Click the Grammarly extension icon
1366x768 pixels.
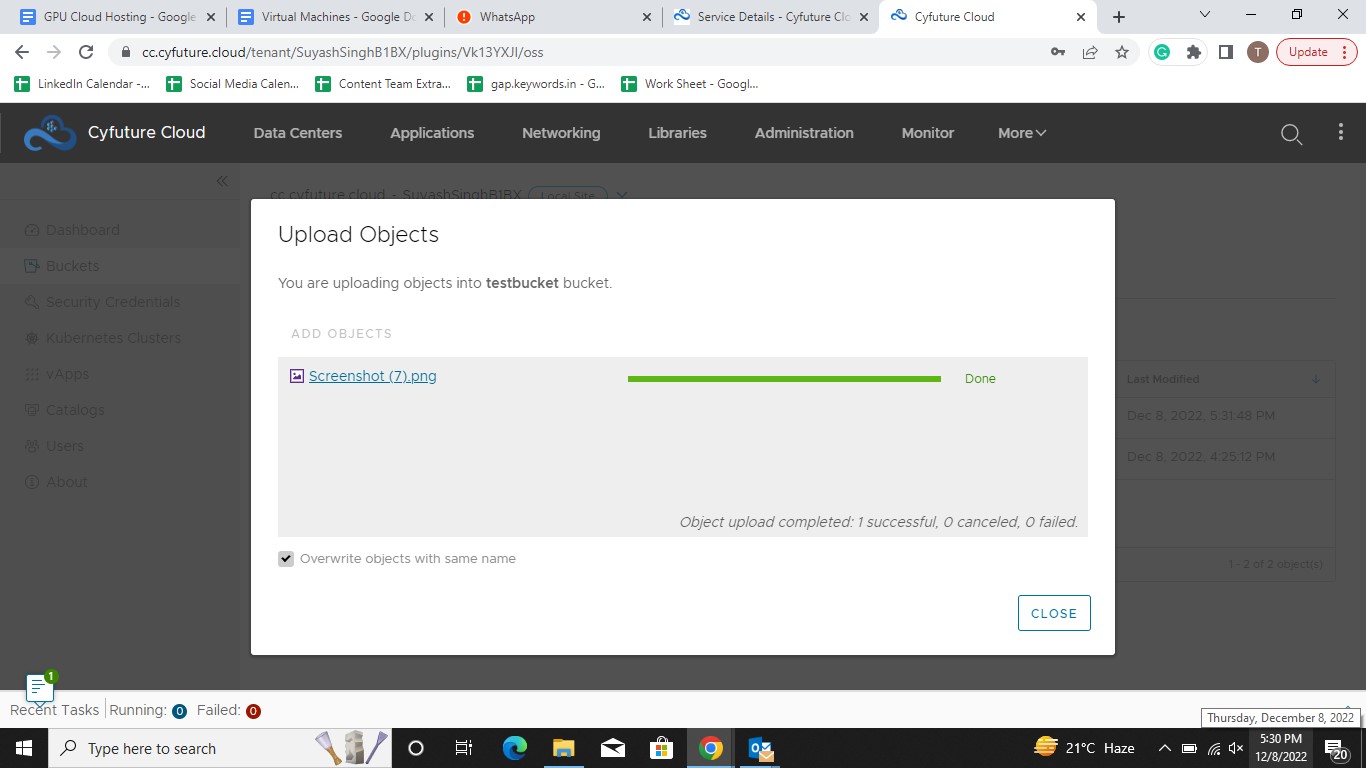(1161, 52)
